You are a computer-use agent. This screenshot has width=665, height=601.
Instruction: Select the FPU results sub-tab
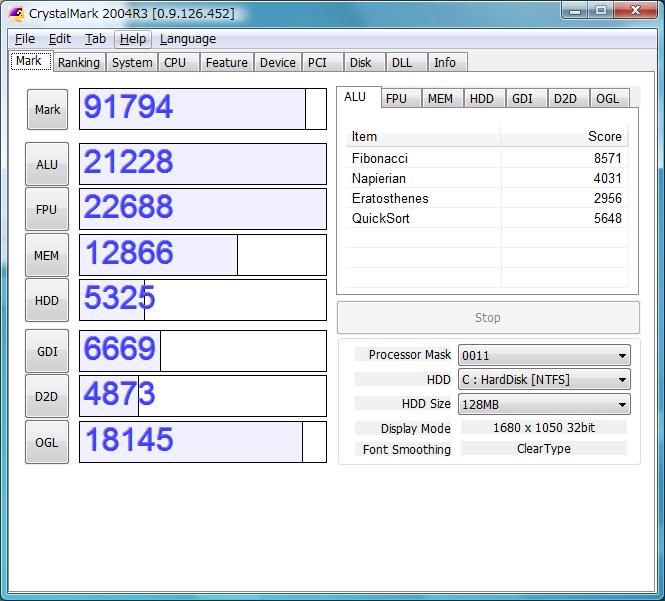400,98
